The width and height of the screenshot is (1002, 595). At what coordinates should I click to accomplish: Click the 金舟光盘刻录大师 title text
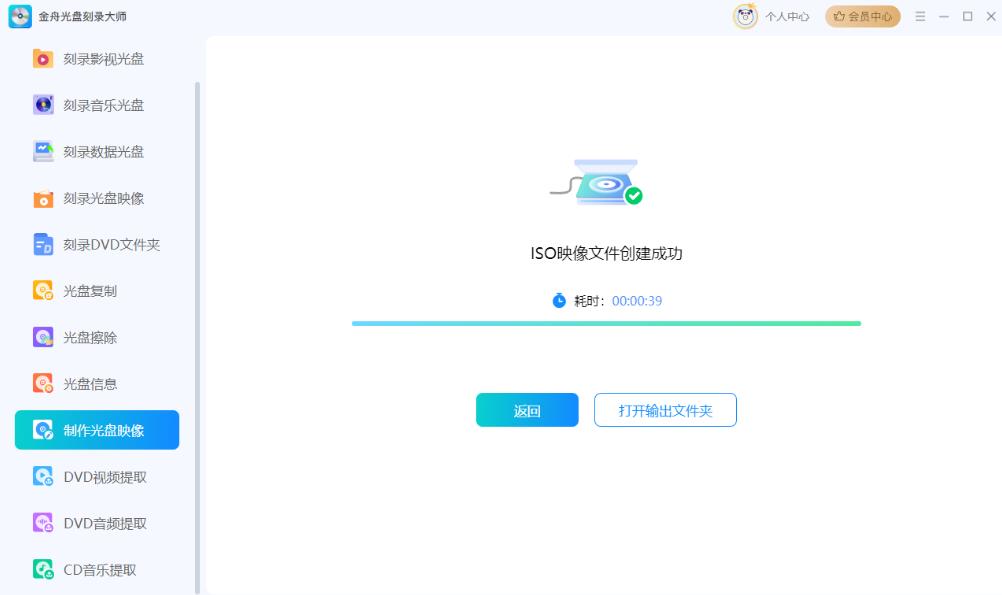tap(82, 17)
